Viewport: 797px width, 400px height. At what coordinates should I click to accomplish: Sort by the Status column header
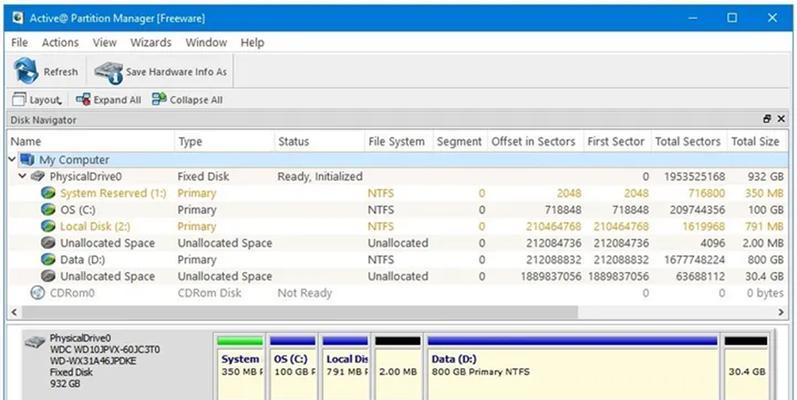[319, 142]
